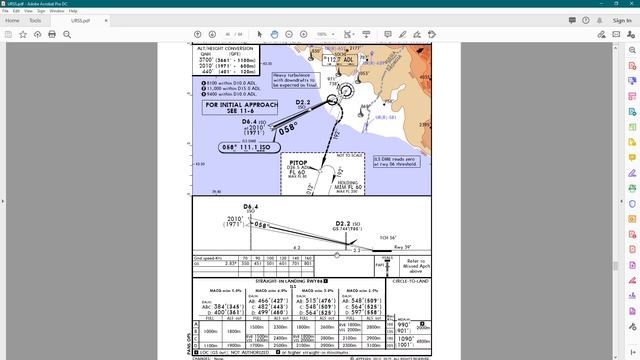Share with others person icon
Image resolution: width=640 pixels, height=360 pixels.
[x=631, y=35]
